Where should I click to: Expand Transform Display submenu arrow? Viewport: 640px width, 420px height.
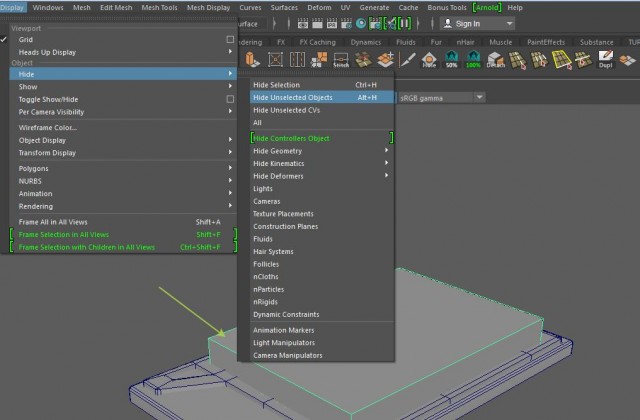coord(230,152)
